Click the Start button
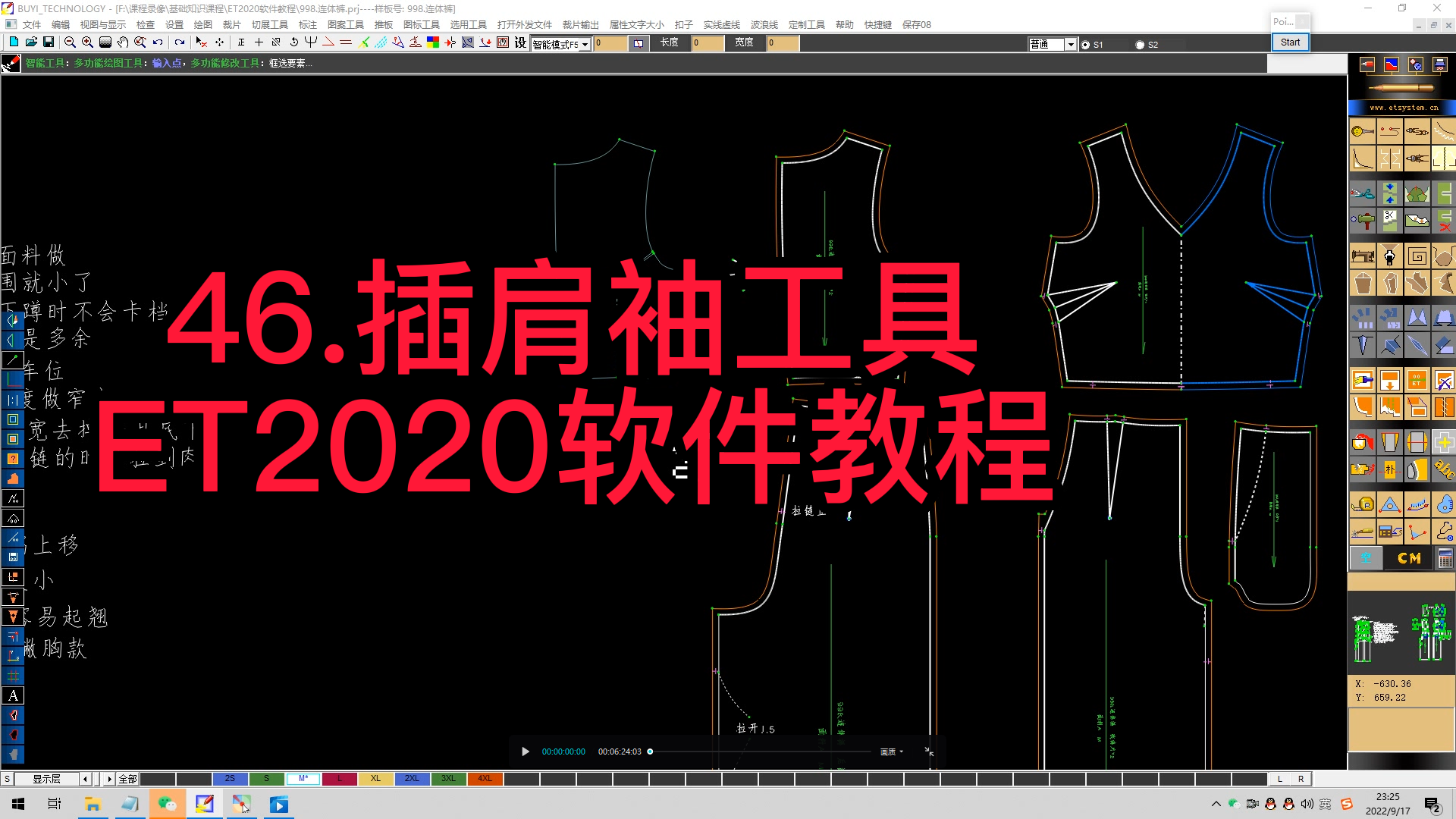 point(1290,42)
